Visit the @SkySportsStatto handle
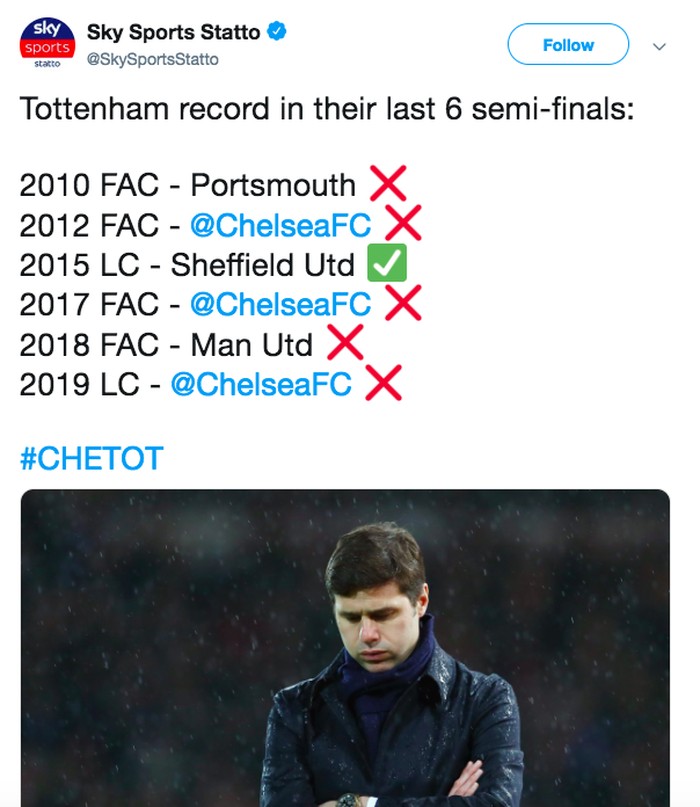Image resolution: width=700 pixels, height=807 pixels. click(x=152, y=60)
